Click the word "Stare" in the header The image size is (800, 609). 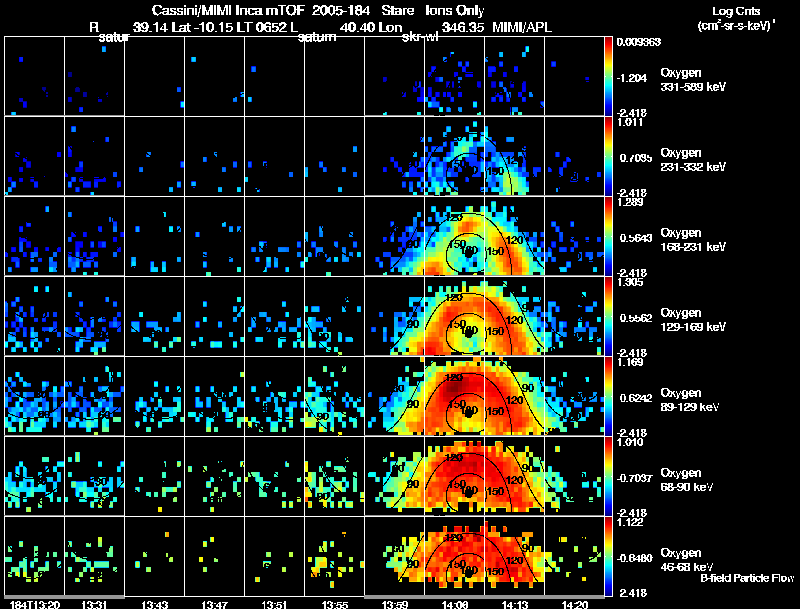pyautogui.click(x=397, y=11)
